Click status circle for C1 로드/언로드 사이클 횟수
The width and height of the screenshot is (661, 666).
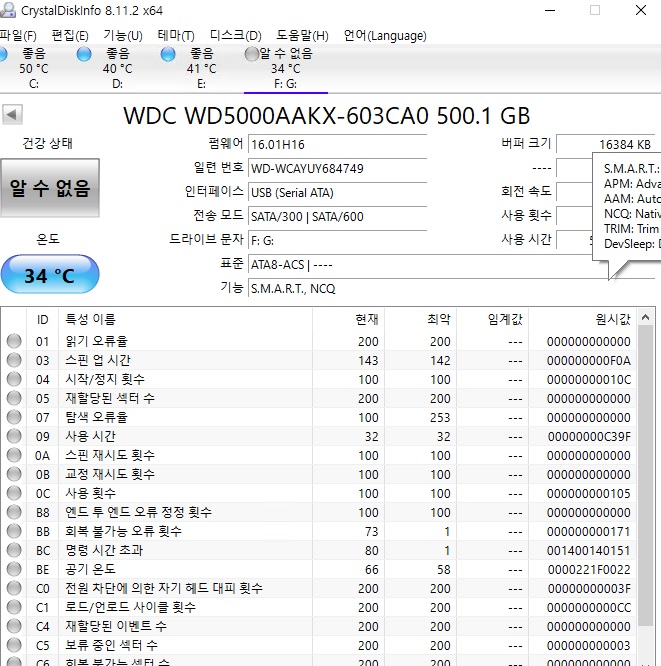pyautogui.click(x=14, y=607)
